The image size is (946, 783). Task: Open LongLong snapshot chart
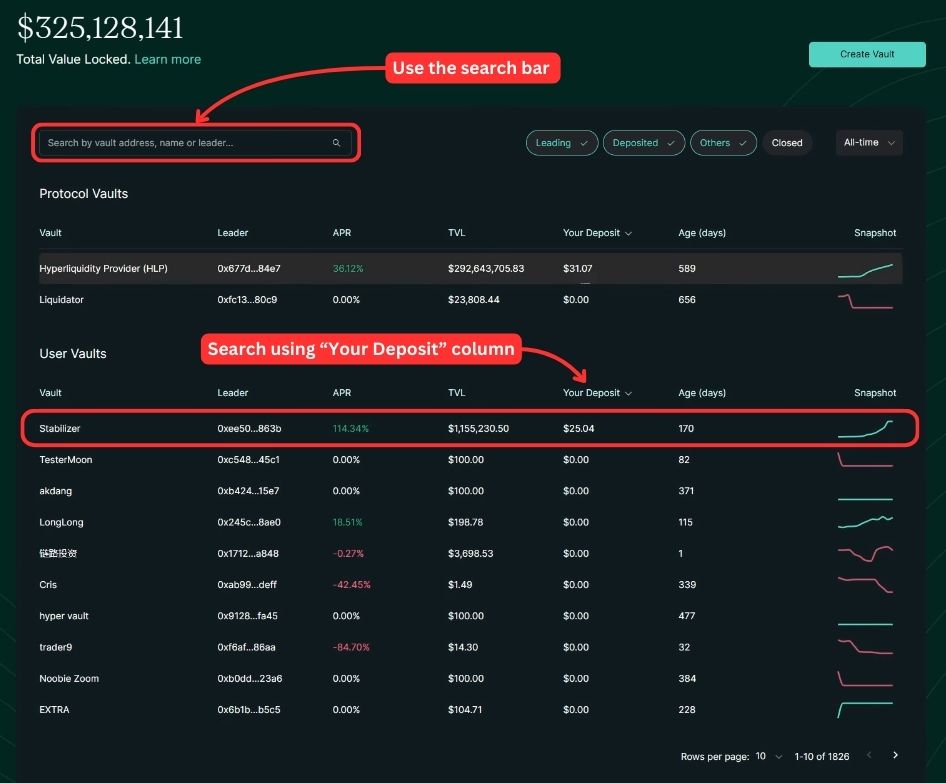865,522
